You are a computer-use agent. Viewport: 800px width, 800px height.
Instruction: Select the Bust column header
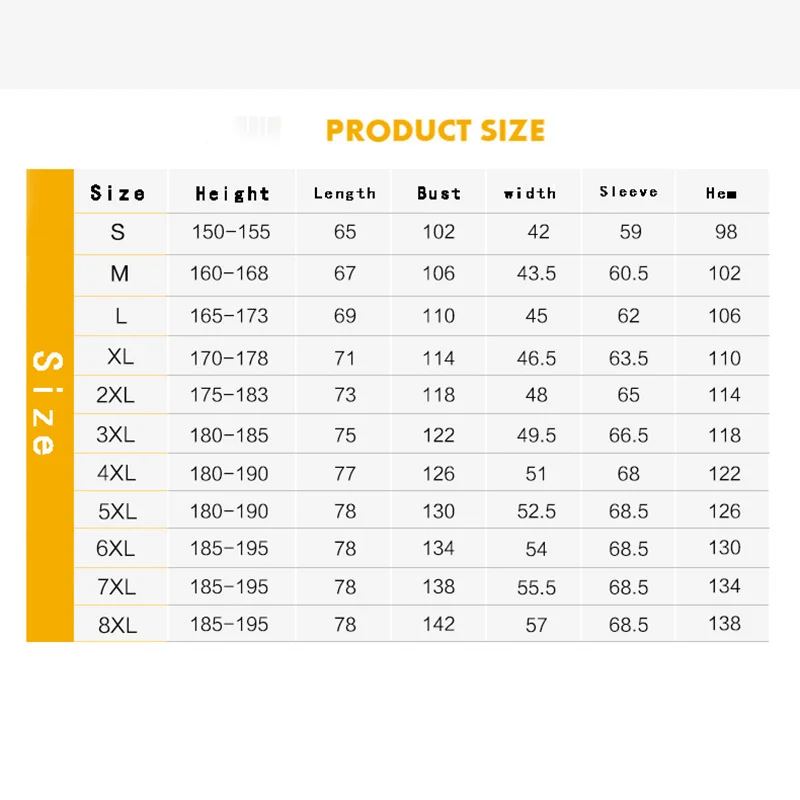point(439,193)
